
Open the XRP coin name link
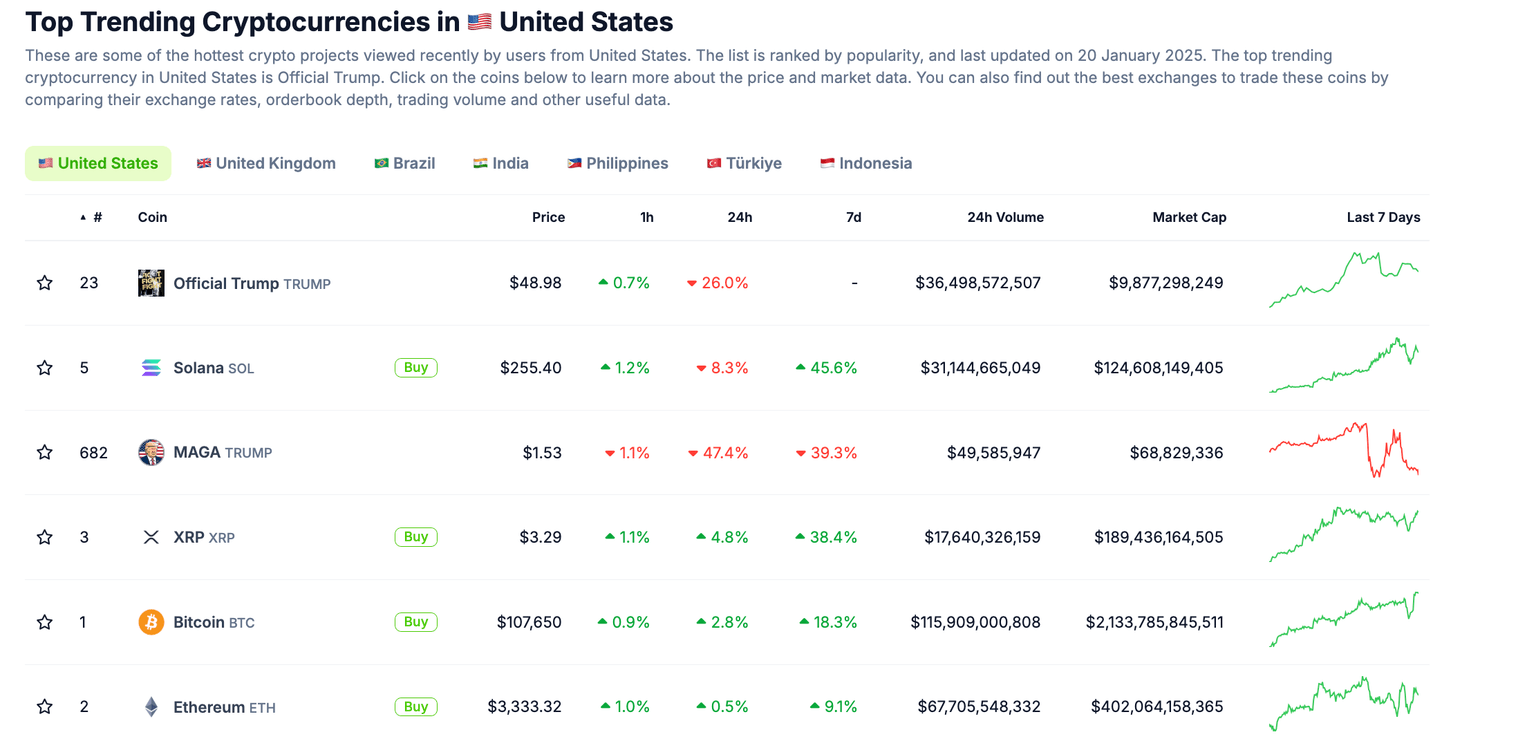pos(188,537)
